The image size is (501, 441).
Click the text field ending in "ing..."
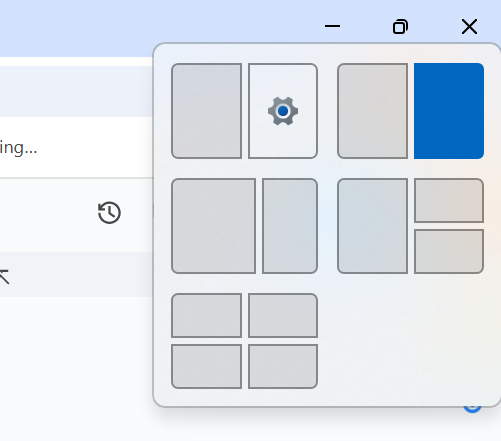pyautogui.click(x=76, y=147)
